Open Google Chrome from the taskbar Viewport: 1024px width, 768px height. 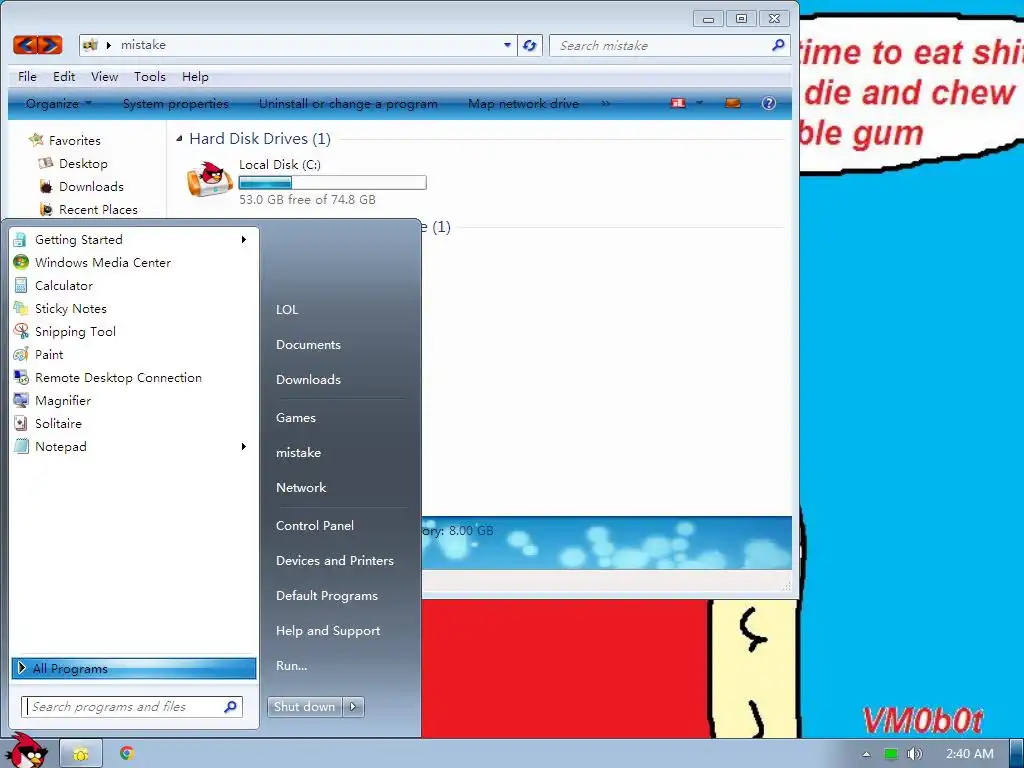tap(127, 753)
